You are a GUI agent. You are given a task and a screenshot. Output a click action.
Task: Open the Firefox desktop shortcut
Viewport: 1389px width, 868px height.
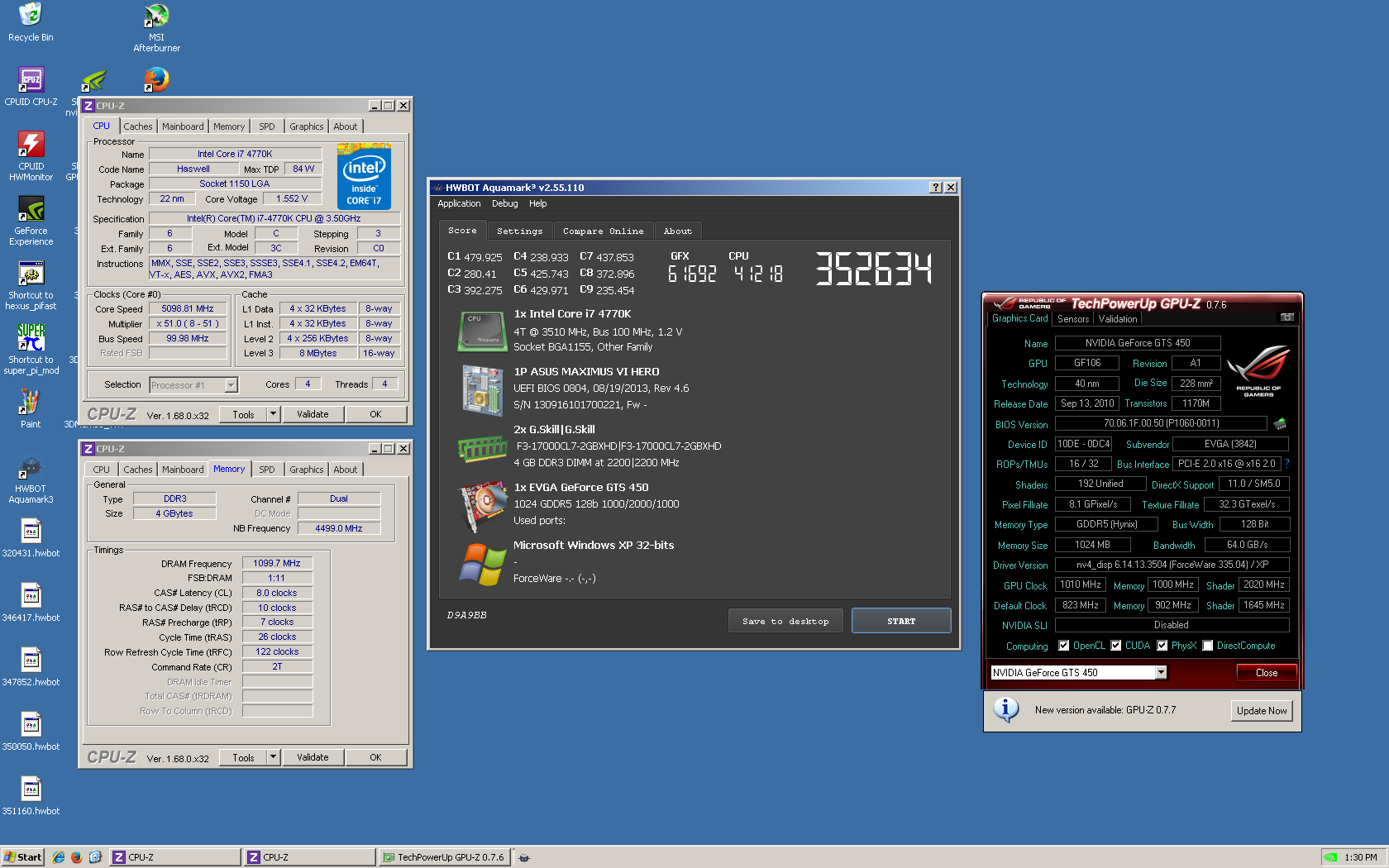(x=156, y=79)
